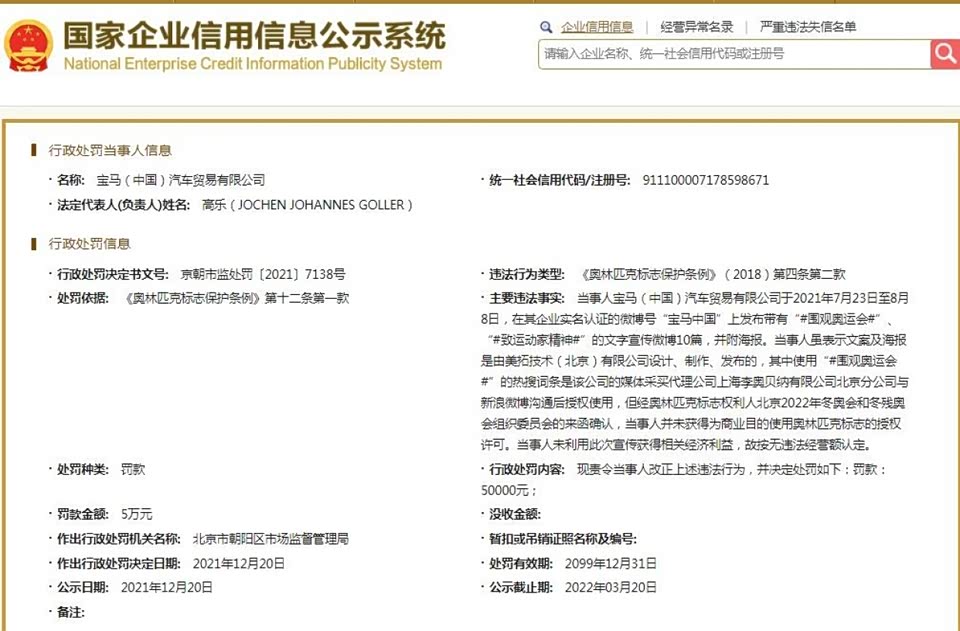Click the small magnifier beside 企业信用信息
This screenshot has width=960, height=631.
click(546, 27)
